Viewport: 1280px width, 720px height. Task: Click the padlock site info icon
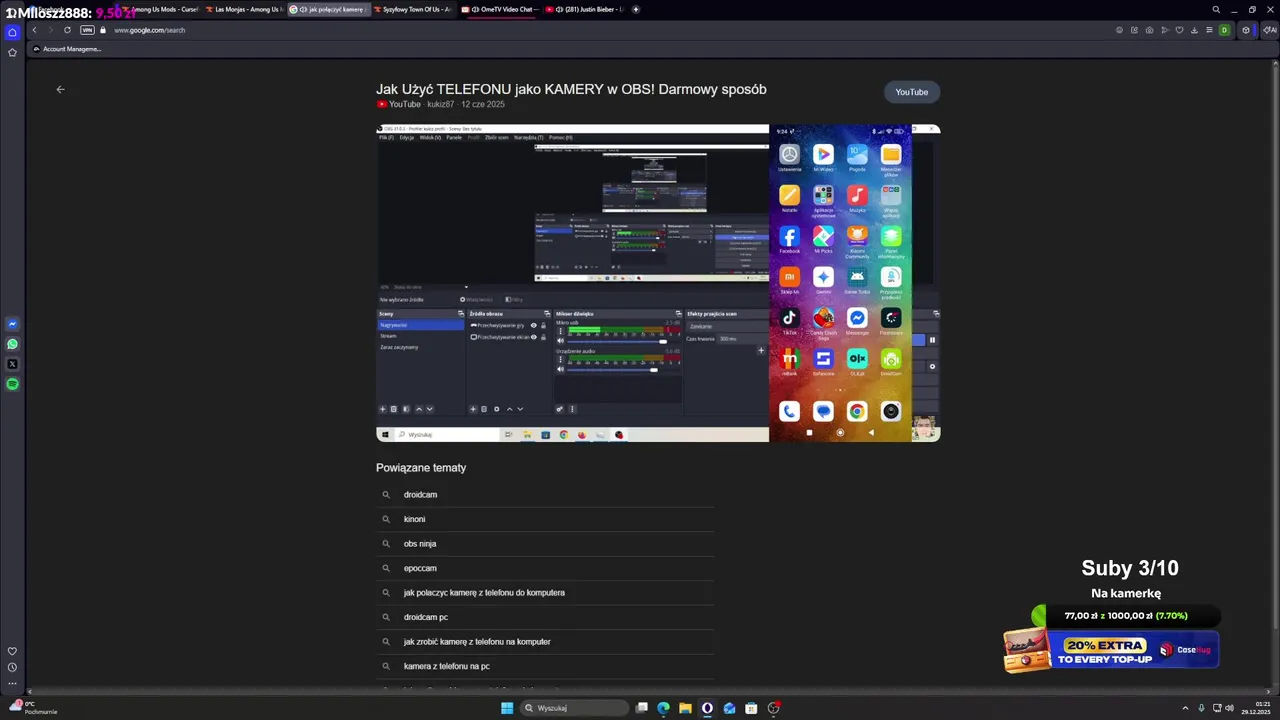coord(102,30)
